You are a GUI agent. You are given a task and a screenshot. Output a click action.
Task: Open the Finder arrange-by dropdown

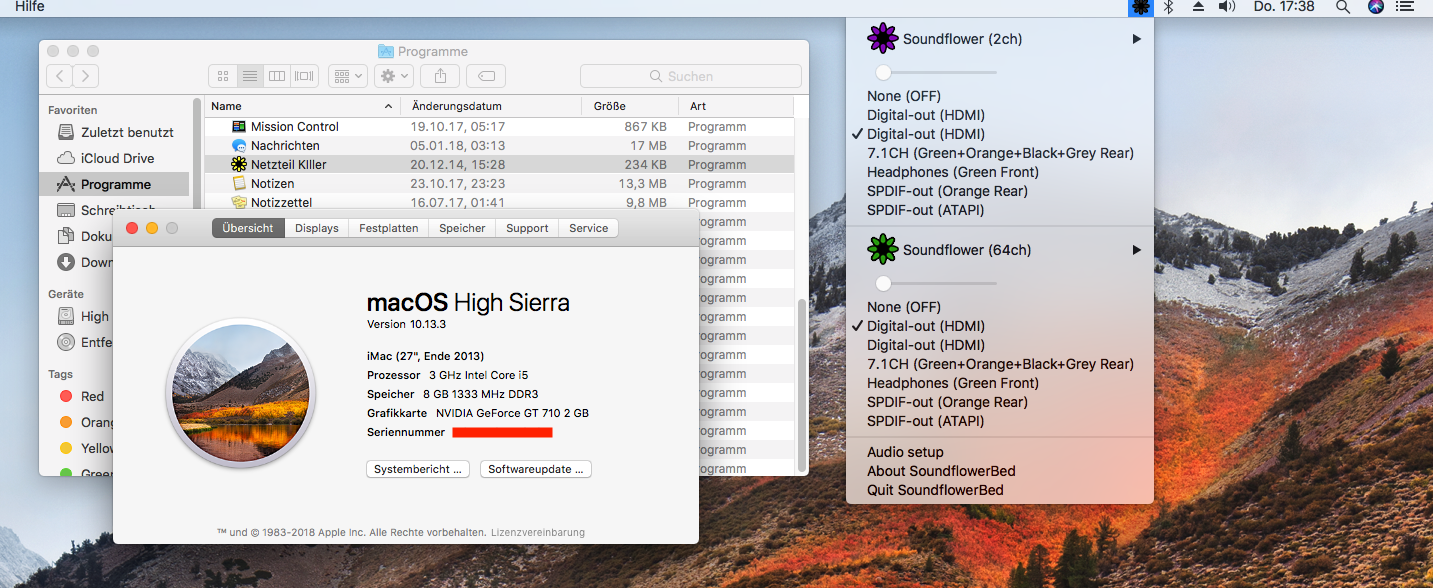tap(347, 76)
